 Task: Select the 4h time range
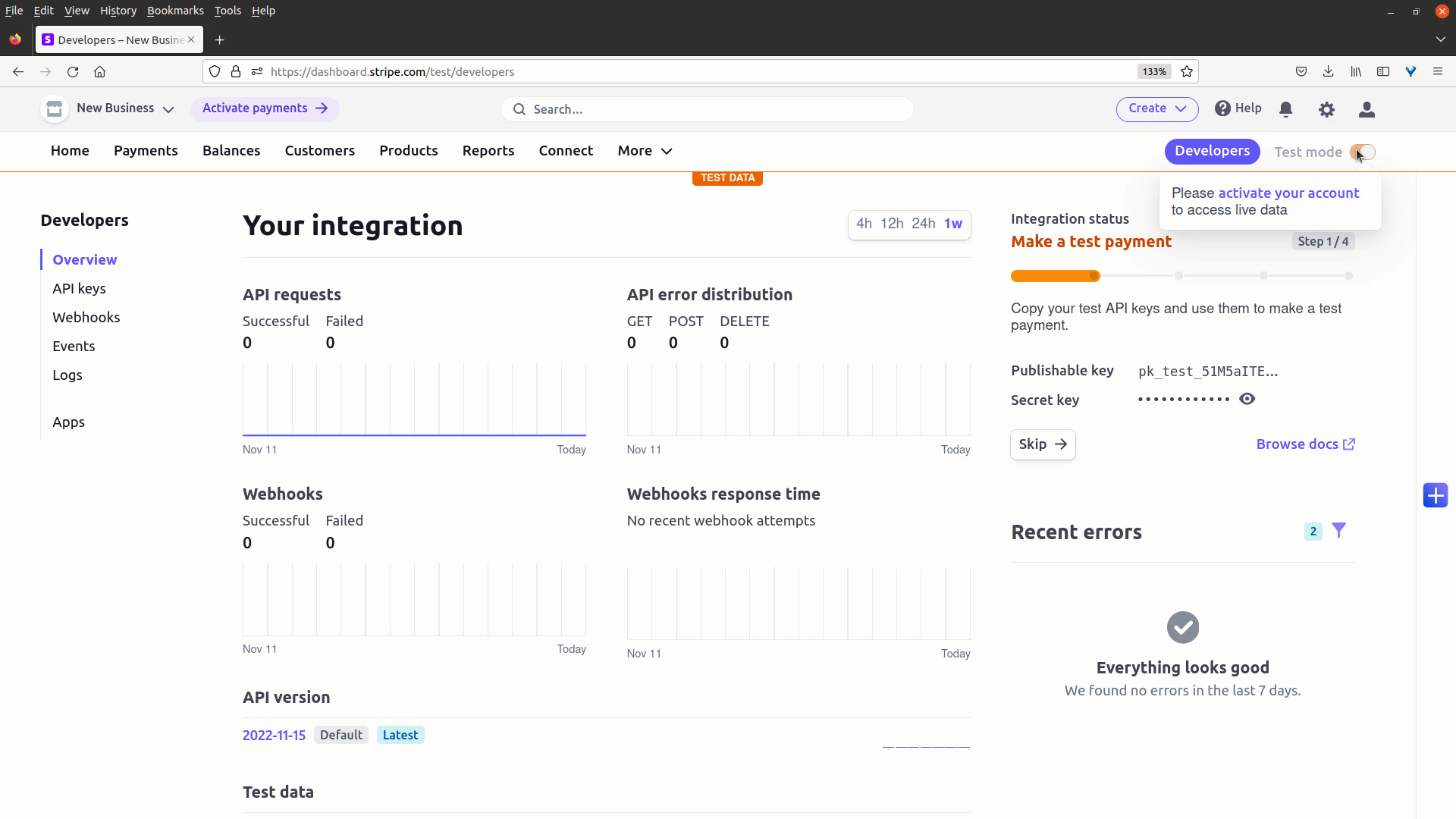pos(864,224)
